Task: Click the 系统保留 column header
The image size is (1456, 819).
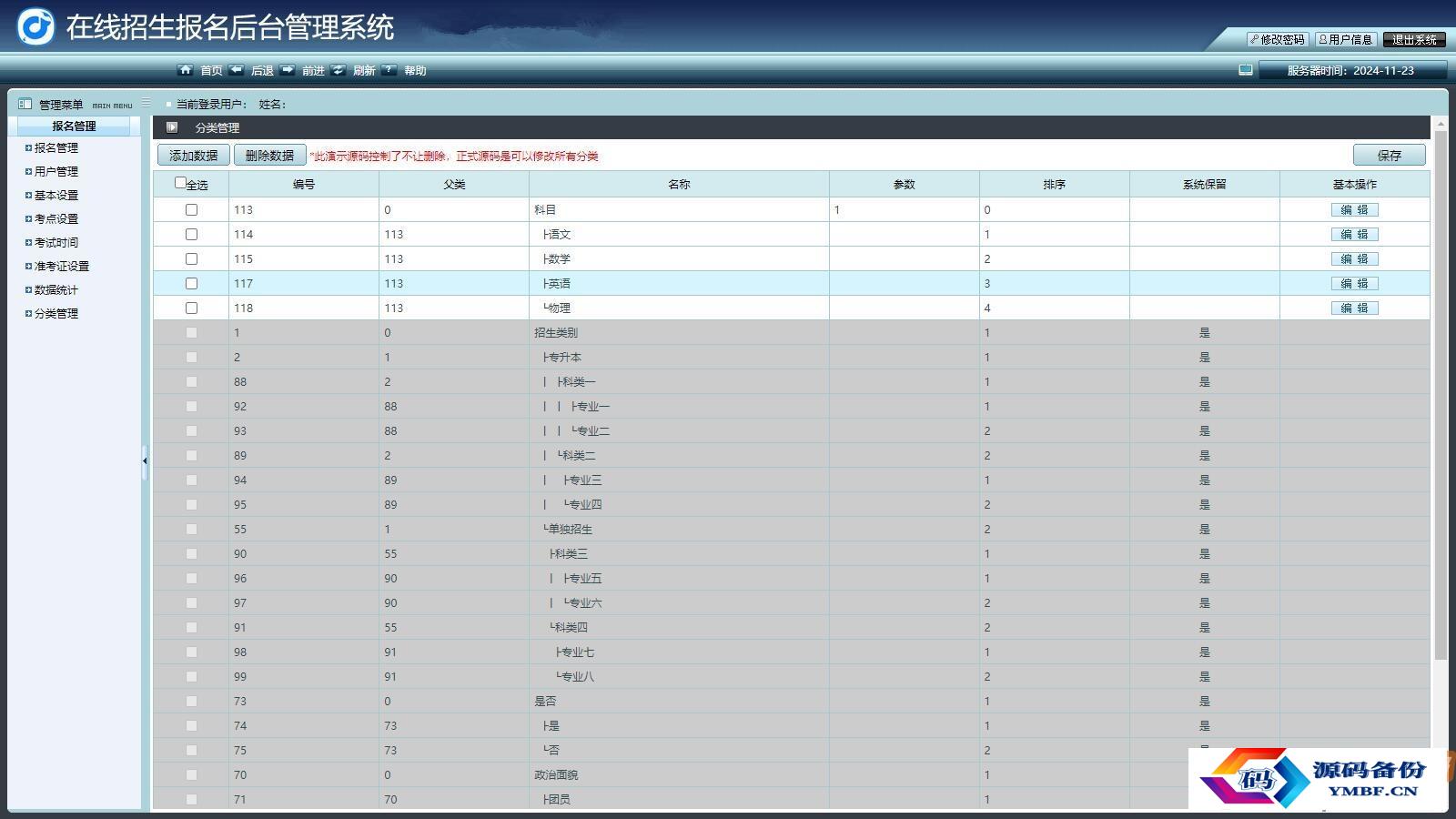Action: (1204, 184)
